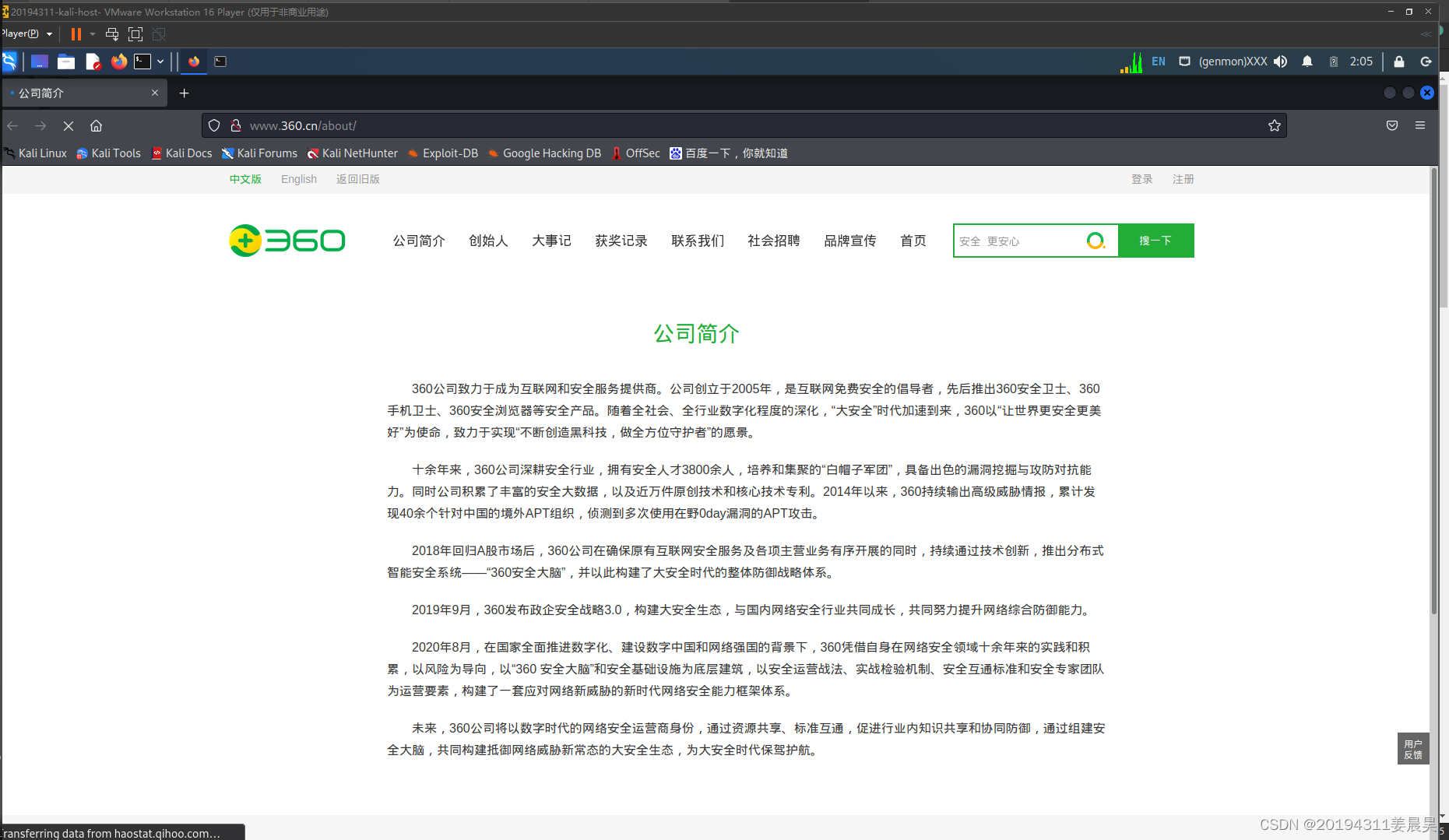
Task: Launch Firefox from the Kali panel launcher
Action: coord(118,62)
